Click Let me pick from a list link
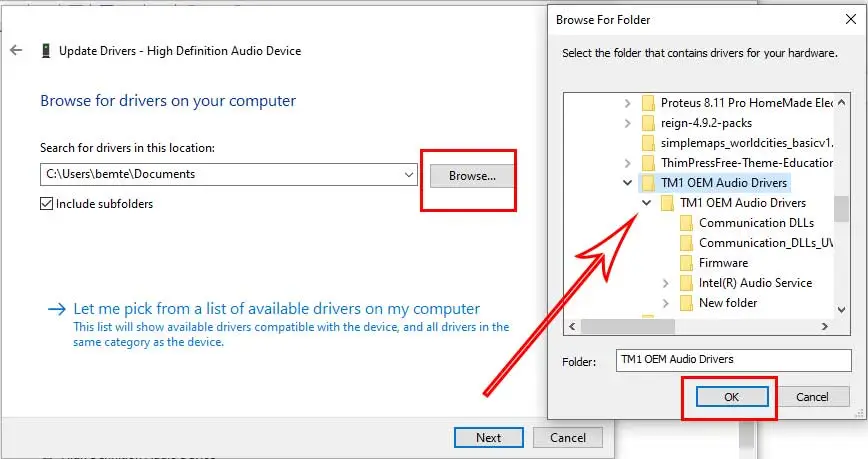 click(276, 309)
